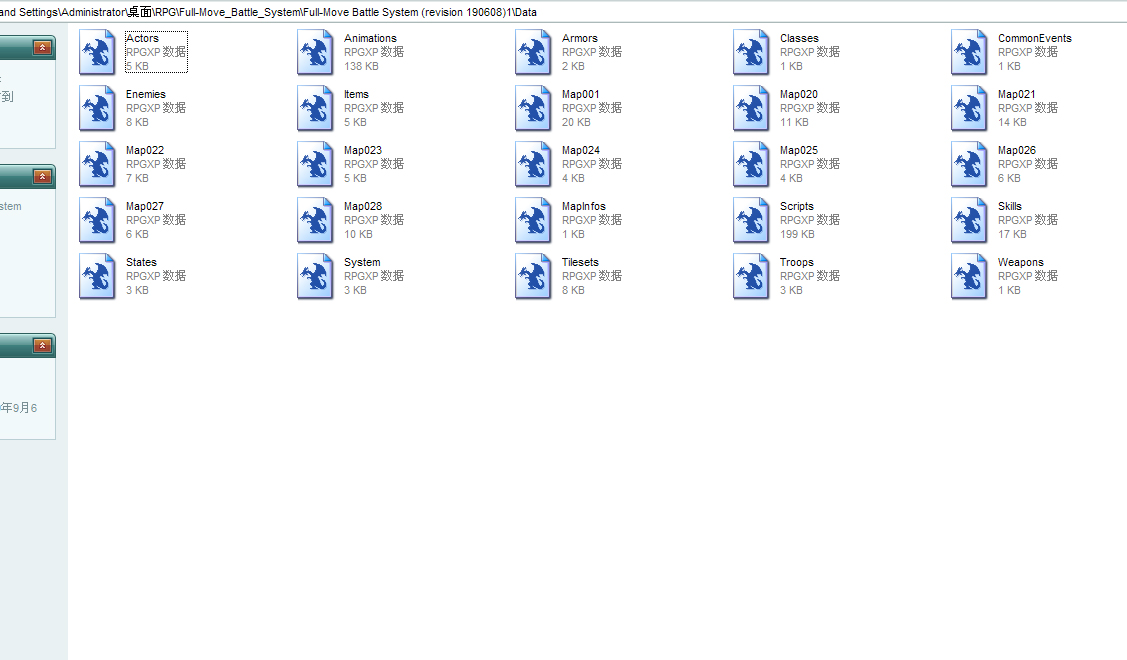Viewport: 1127px width, 660px height.
Task: Select the Map021 file icon
Action: click(969, 108)
